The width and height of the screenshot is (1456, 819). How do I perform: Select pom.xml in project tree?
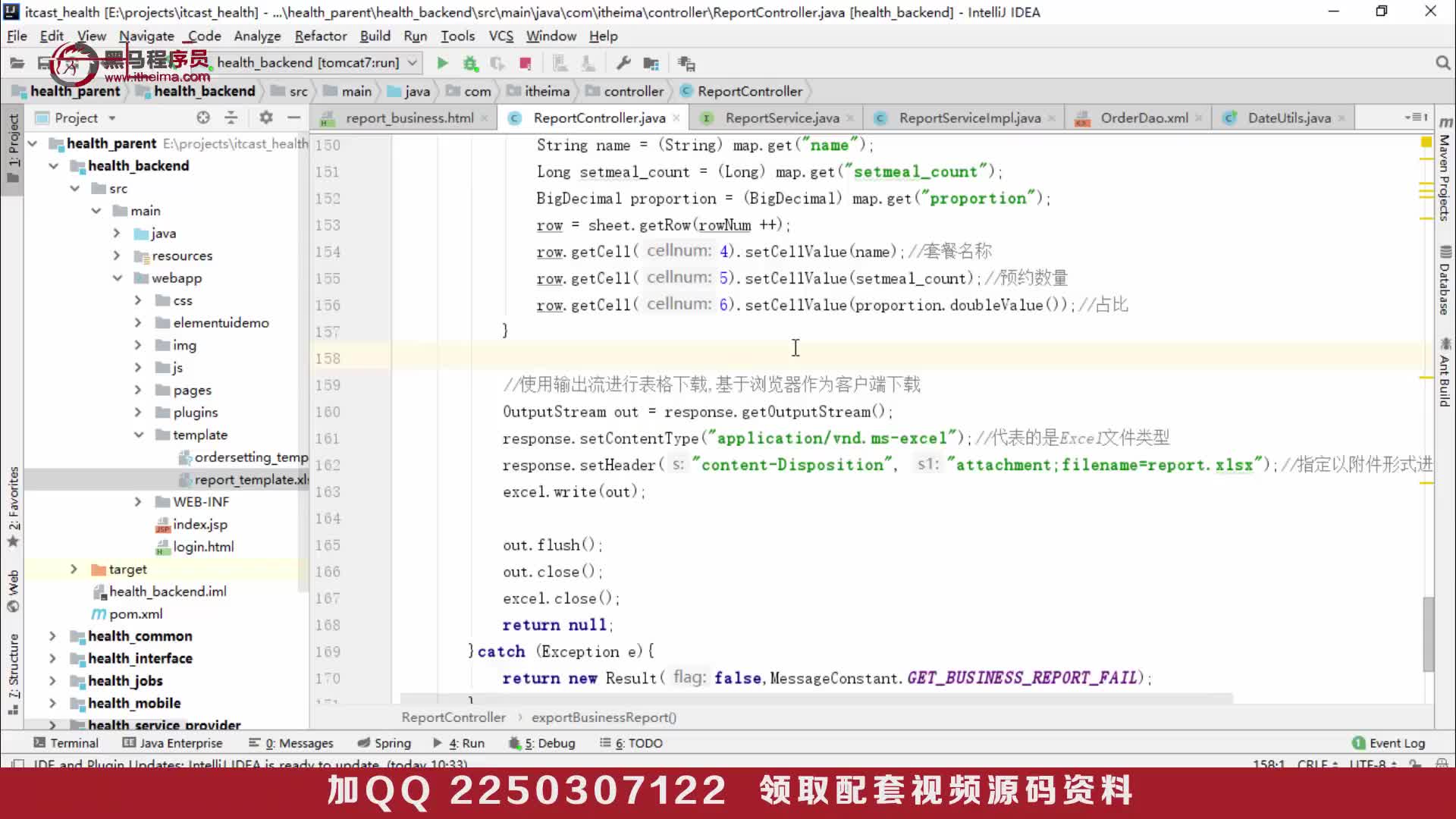click(x=127, y=614)
